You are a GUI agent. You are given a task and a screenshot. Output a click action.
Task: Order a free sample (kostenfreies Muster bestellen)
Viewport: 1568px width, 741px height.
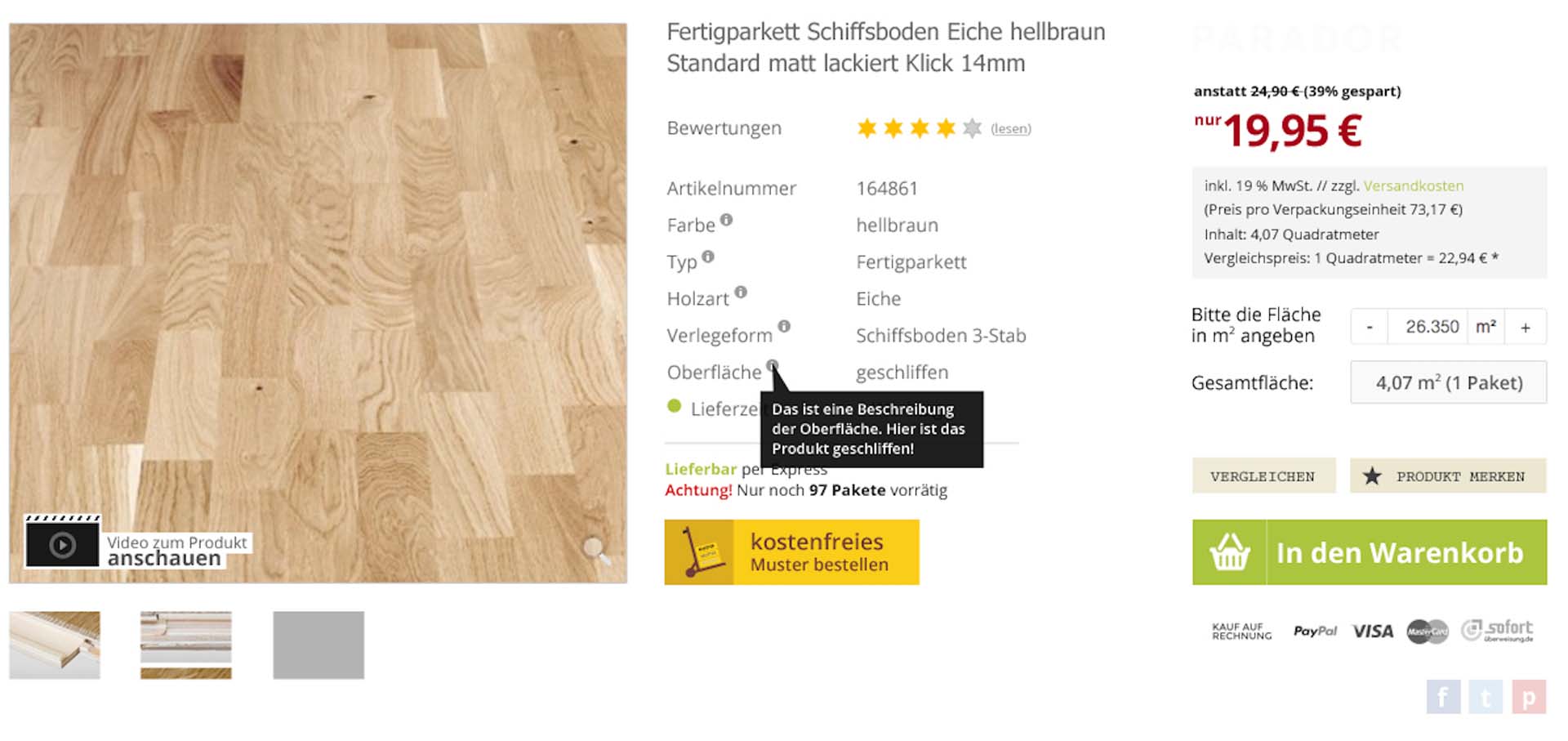(792, 552)
